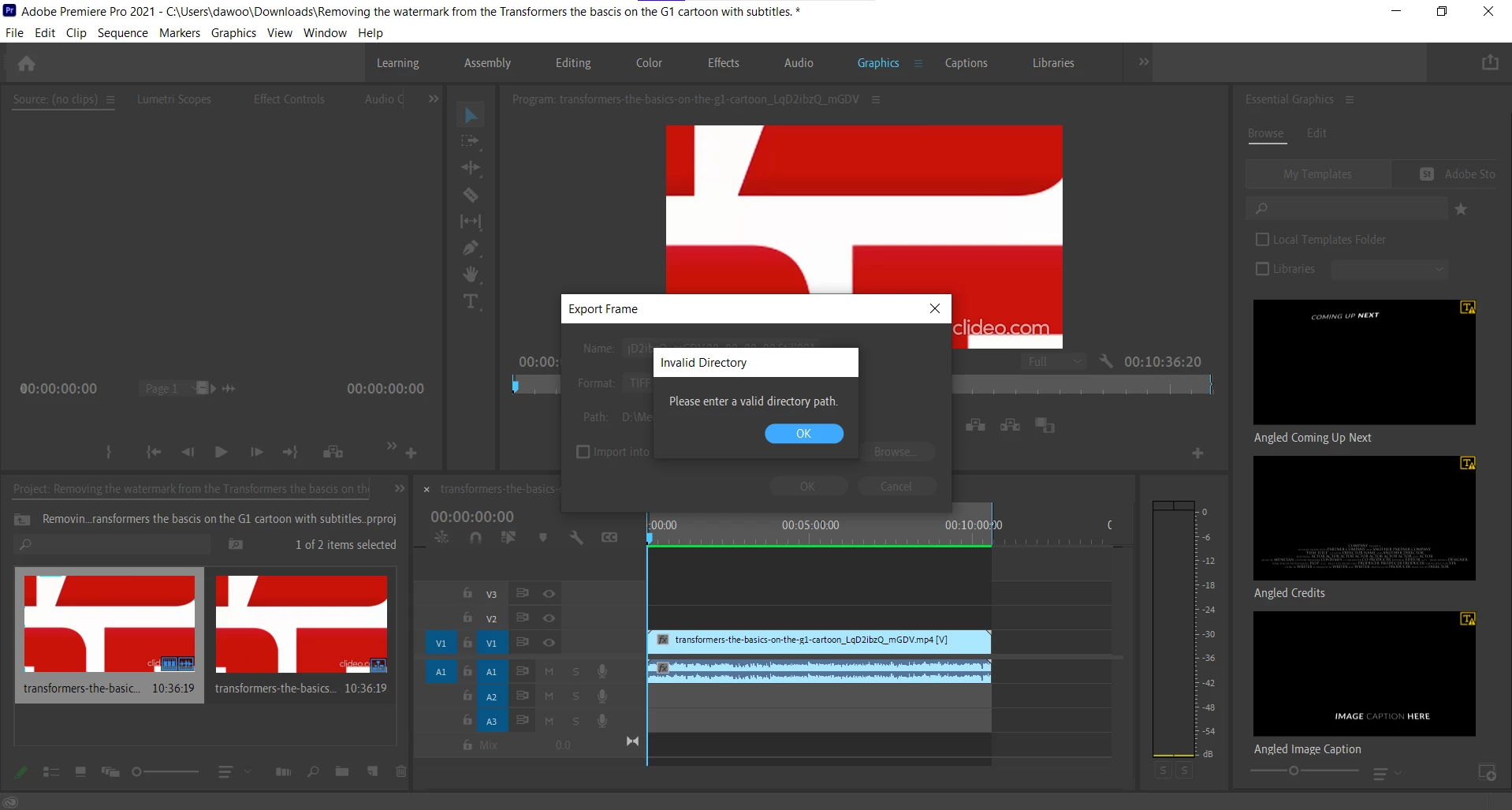1512x810 pixels.
Task: Click the New Item icon in project panel
Action: click(x=372, y=771)
